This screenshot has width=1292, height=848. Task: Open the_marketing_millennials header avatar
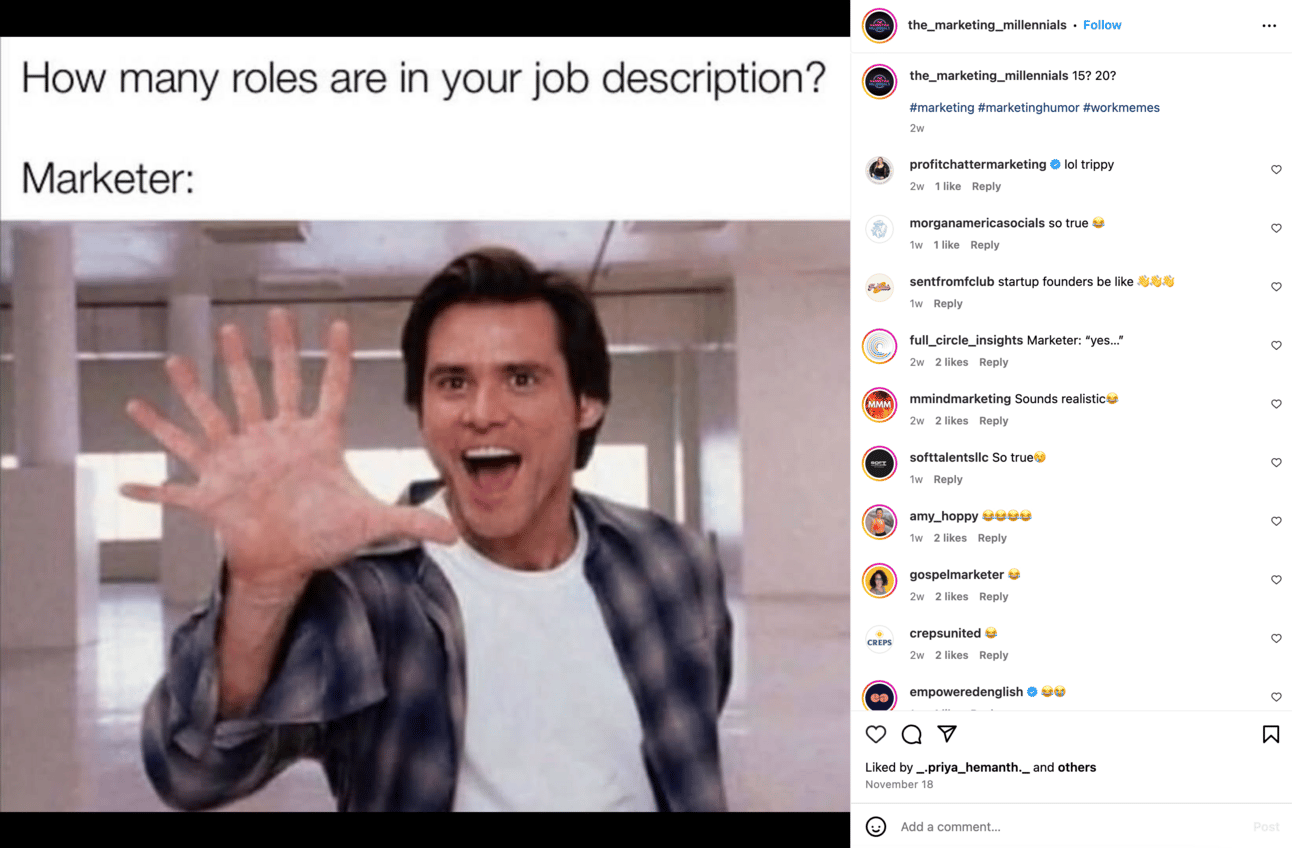click(880, 26)
